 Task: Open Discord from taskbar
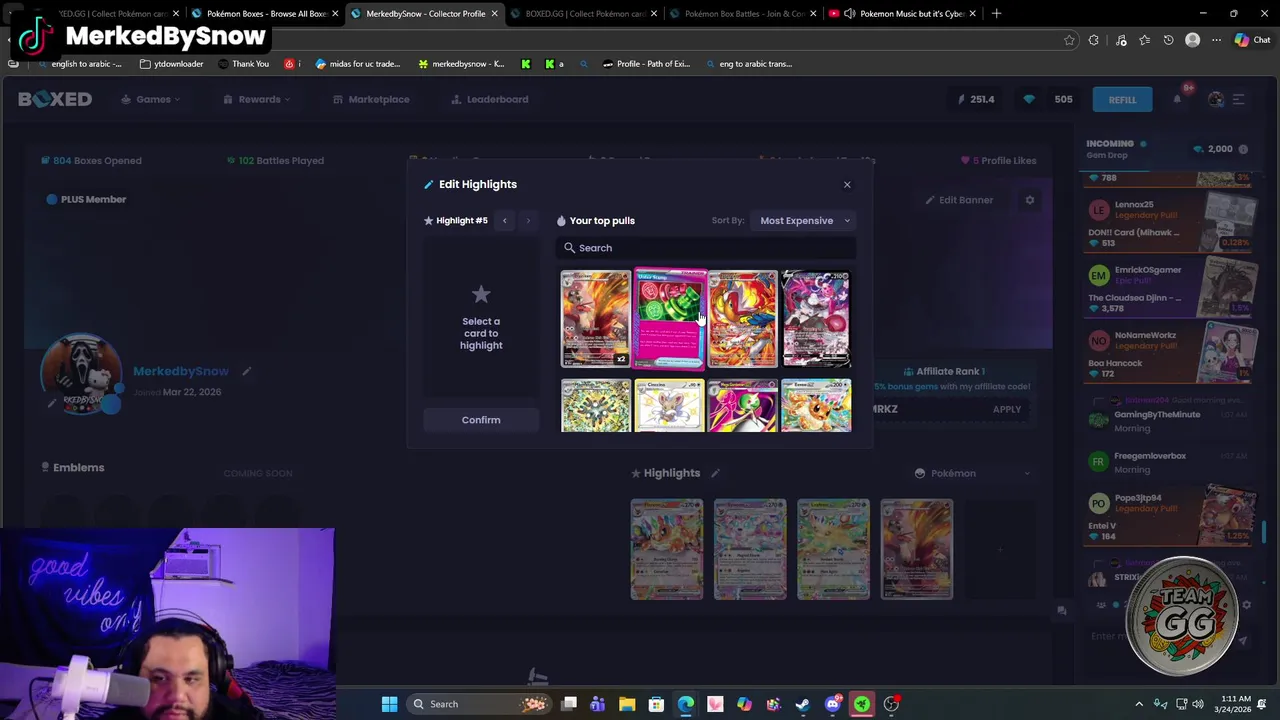832,704
